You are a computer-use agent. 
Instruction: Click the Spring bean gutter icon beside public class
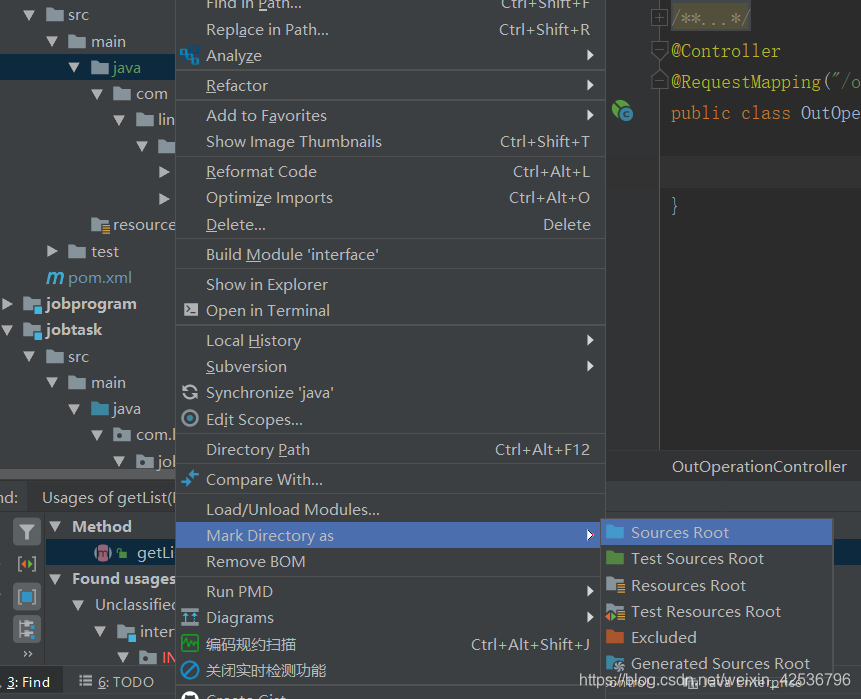click(x=623, y=110)
